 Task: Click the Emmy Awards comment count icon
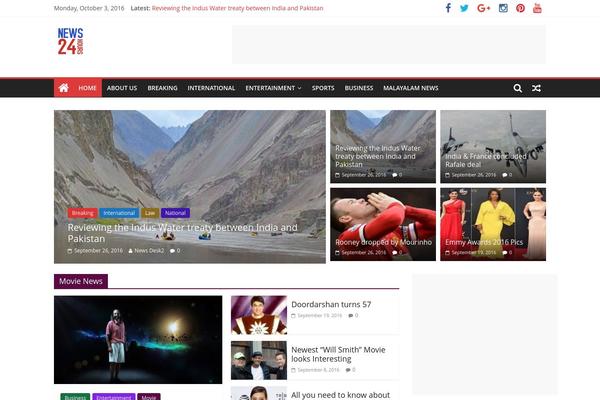coord(505,253)
